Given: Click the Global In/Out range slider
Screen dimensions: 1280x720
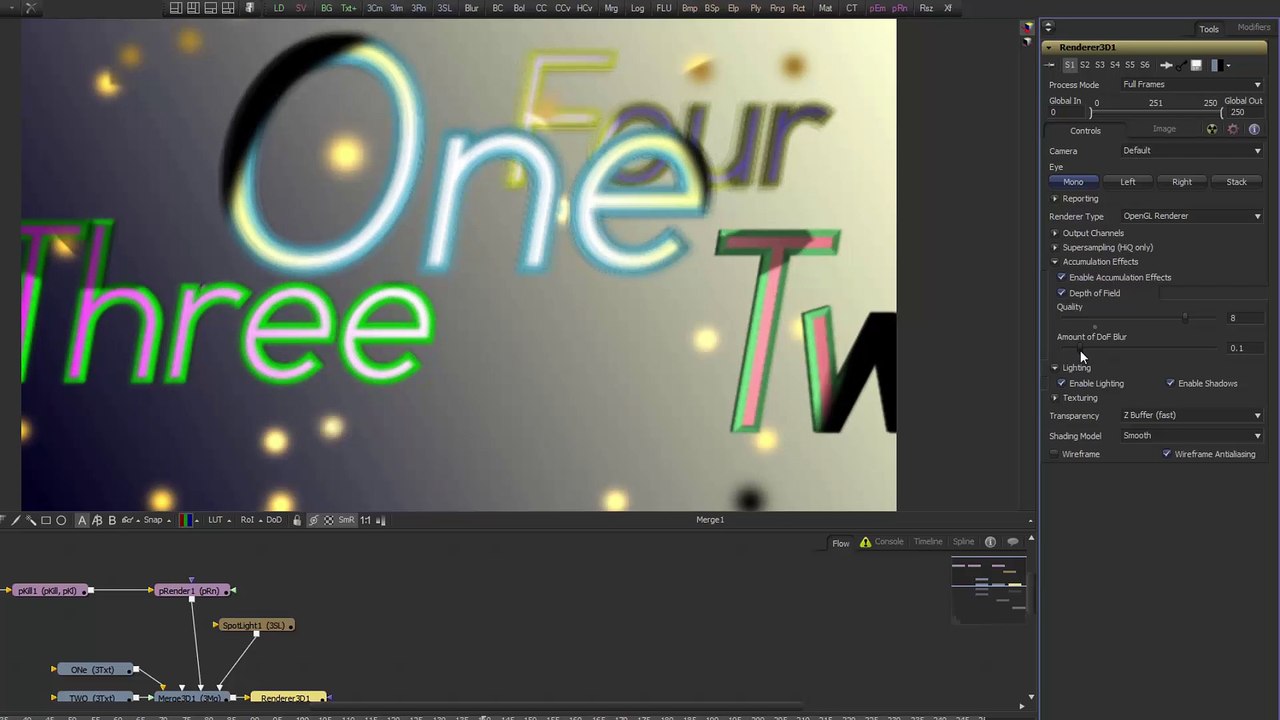Looking at the screenshot, I should (x=1156, y=112).
